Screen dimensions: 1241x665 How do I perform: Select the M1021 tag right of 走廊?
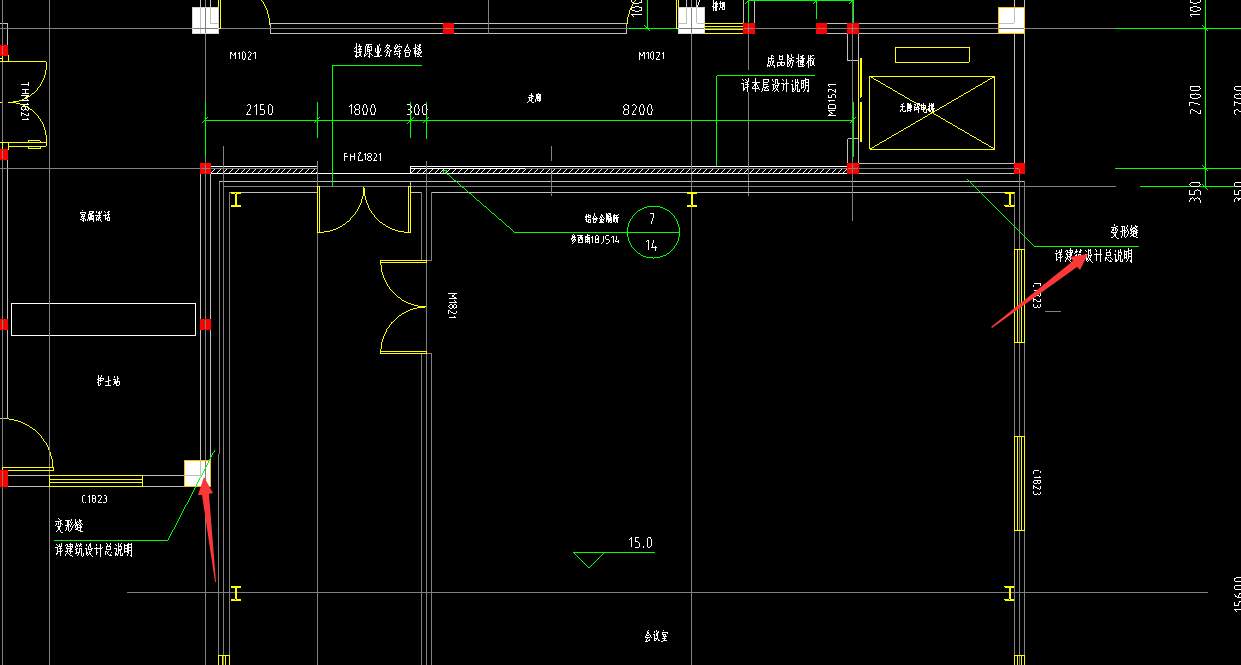652,56
